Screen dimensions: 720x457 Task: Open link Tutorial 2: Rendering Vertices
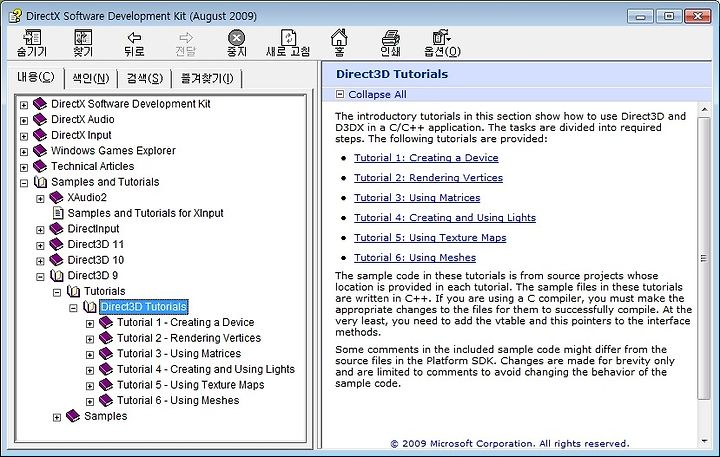tap(428, 178)
